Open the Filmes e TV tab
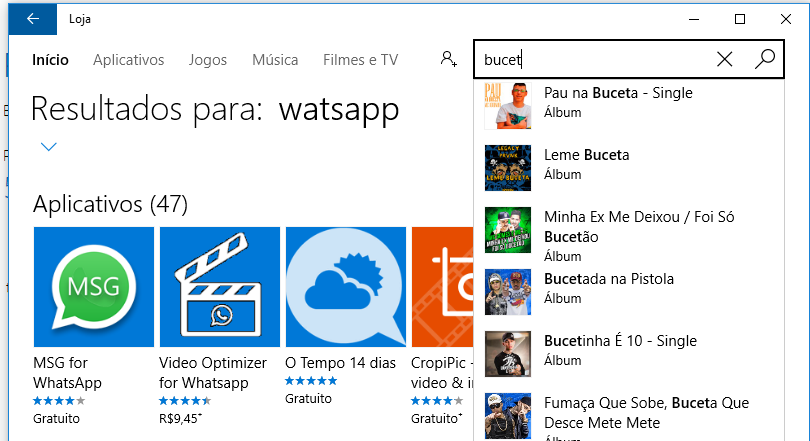 [x=360, y=60]
